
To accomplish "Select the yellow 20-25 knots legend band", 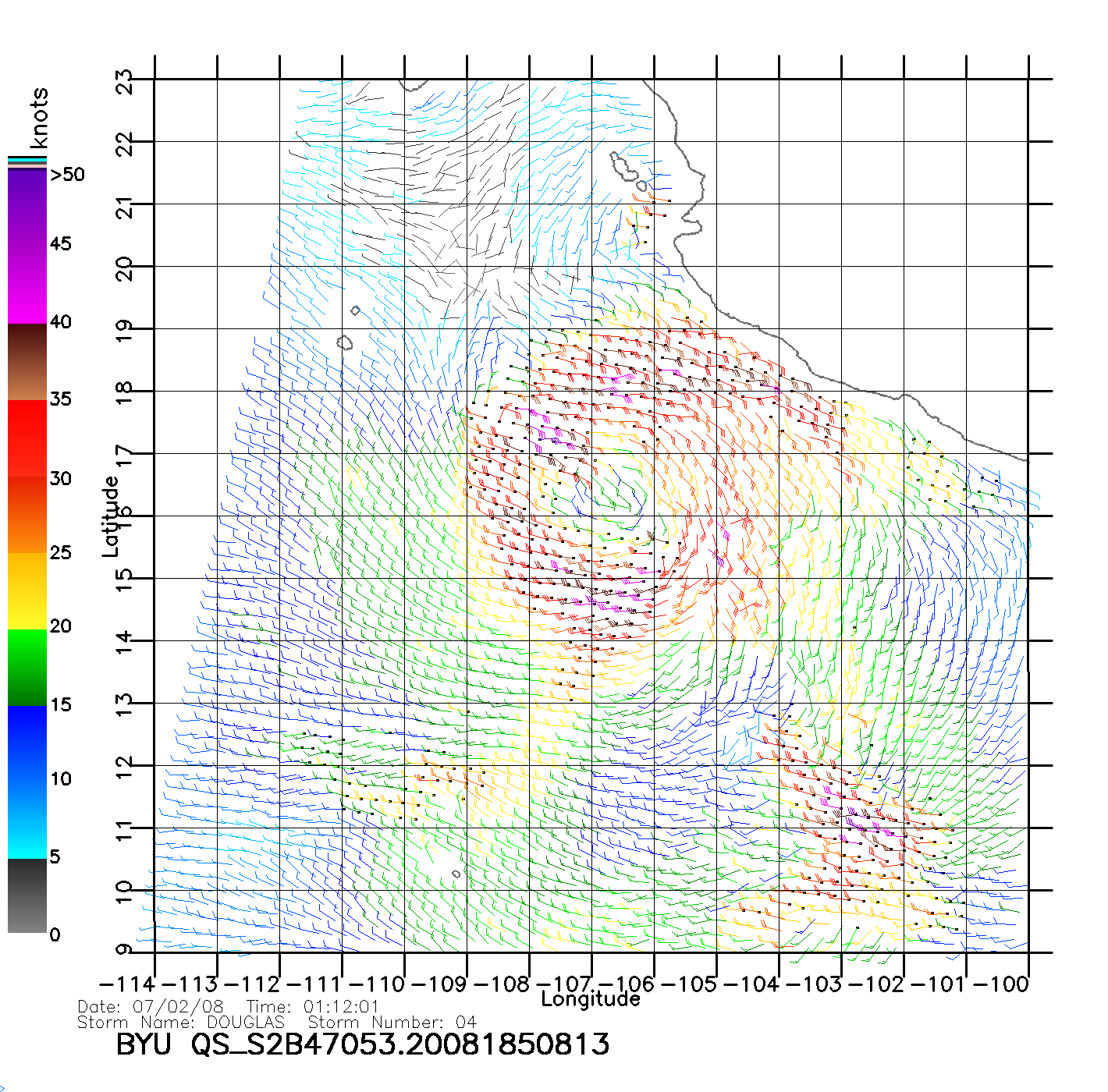I will 27,590.
